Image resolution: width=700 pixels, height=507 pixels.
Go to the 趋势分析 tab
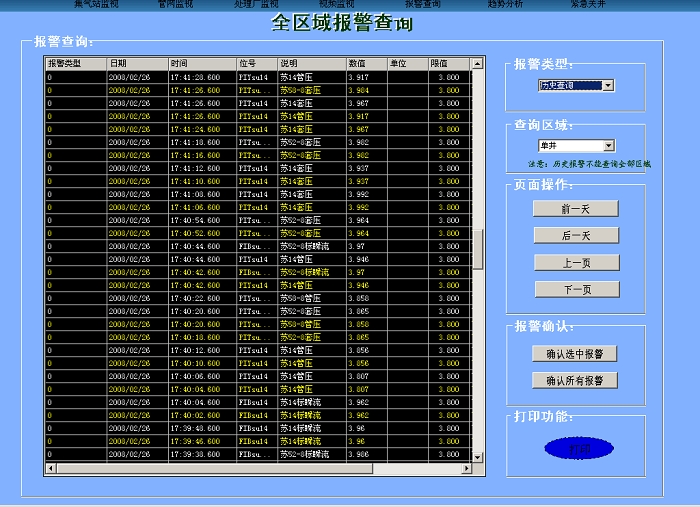pyautogui.click(x=505, y=5)
